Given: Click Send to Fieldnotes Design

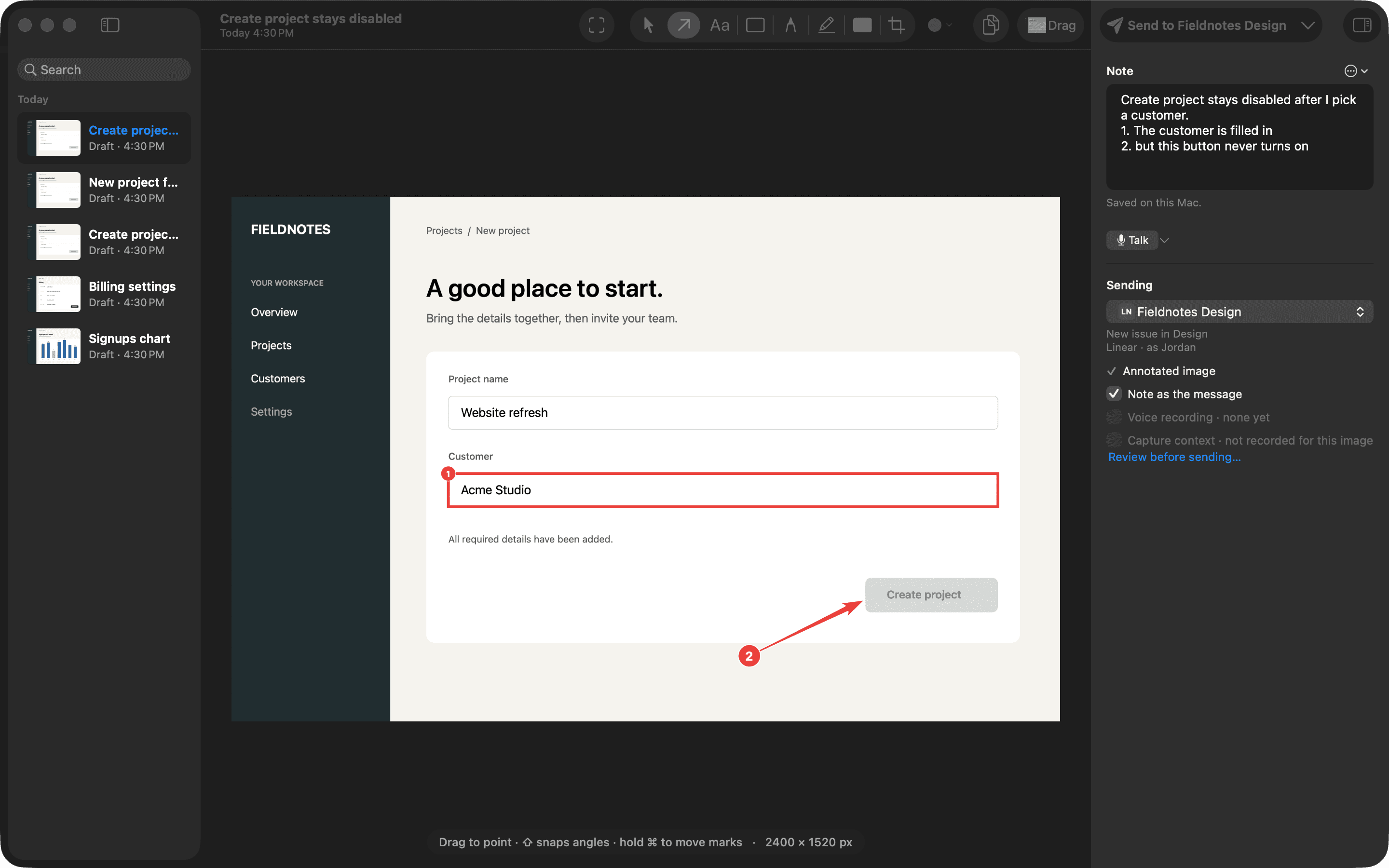Looking at the screenshot, I should 1197,25.
